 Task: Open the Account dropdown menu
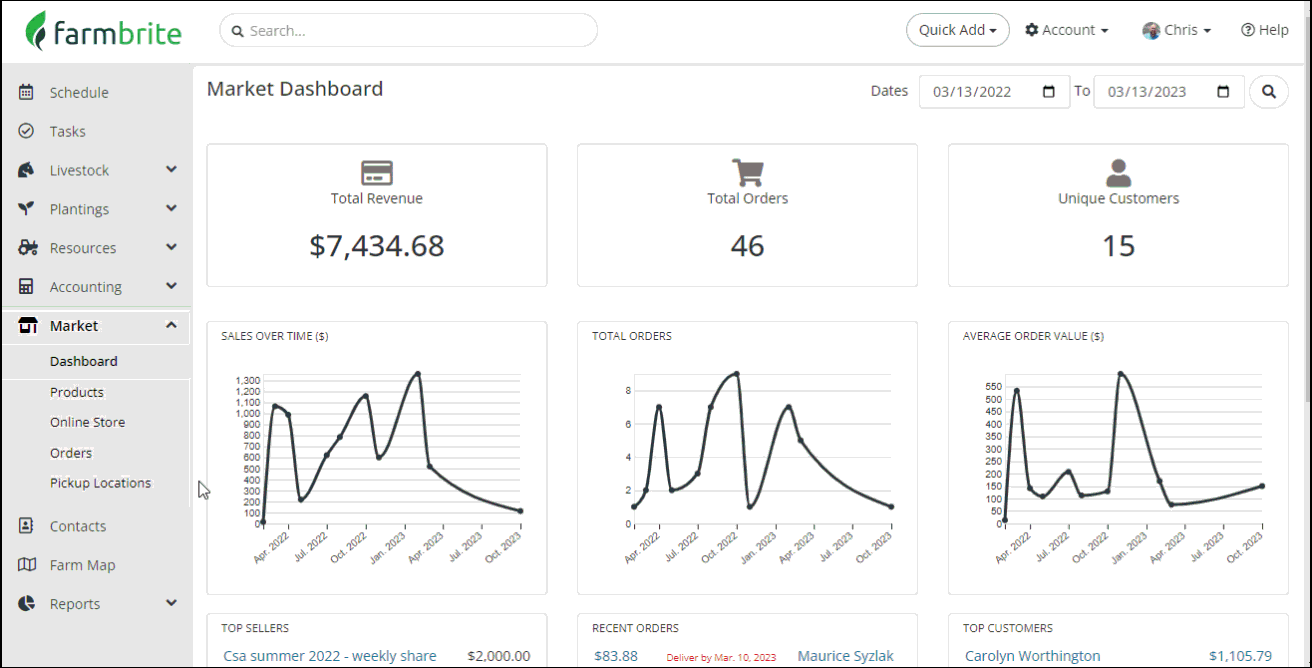point(1067,30)
